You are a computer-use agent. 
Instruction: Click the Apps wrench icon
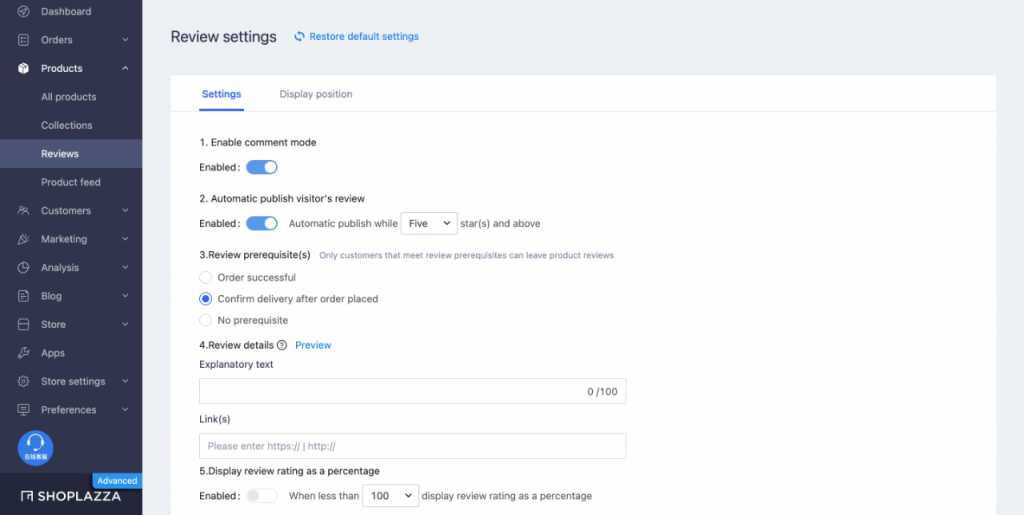[23, 353]
